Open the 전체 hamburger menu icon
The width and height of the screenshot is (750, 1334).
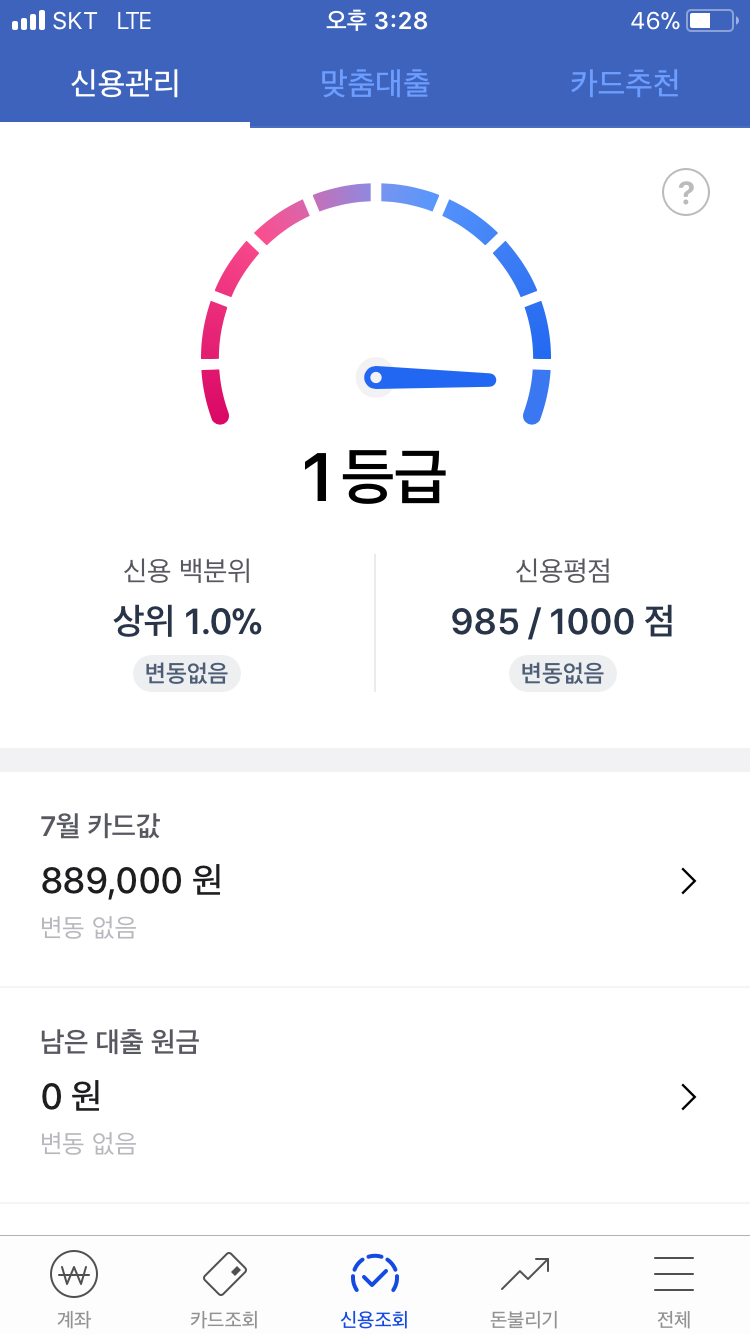pyautogui.click(x=674, y=1274)
